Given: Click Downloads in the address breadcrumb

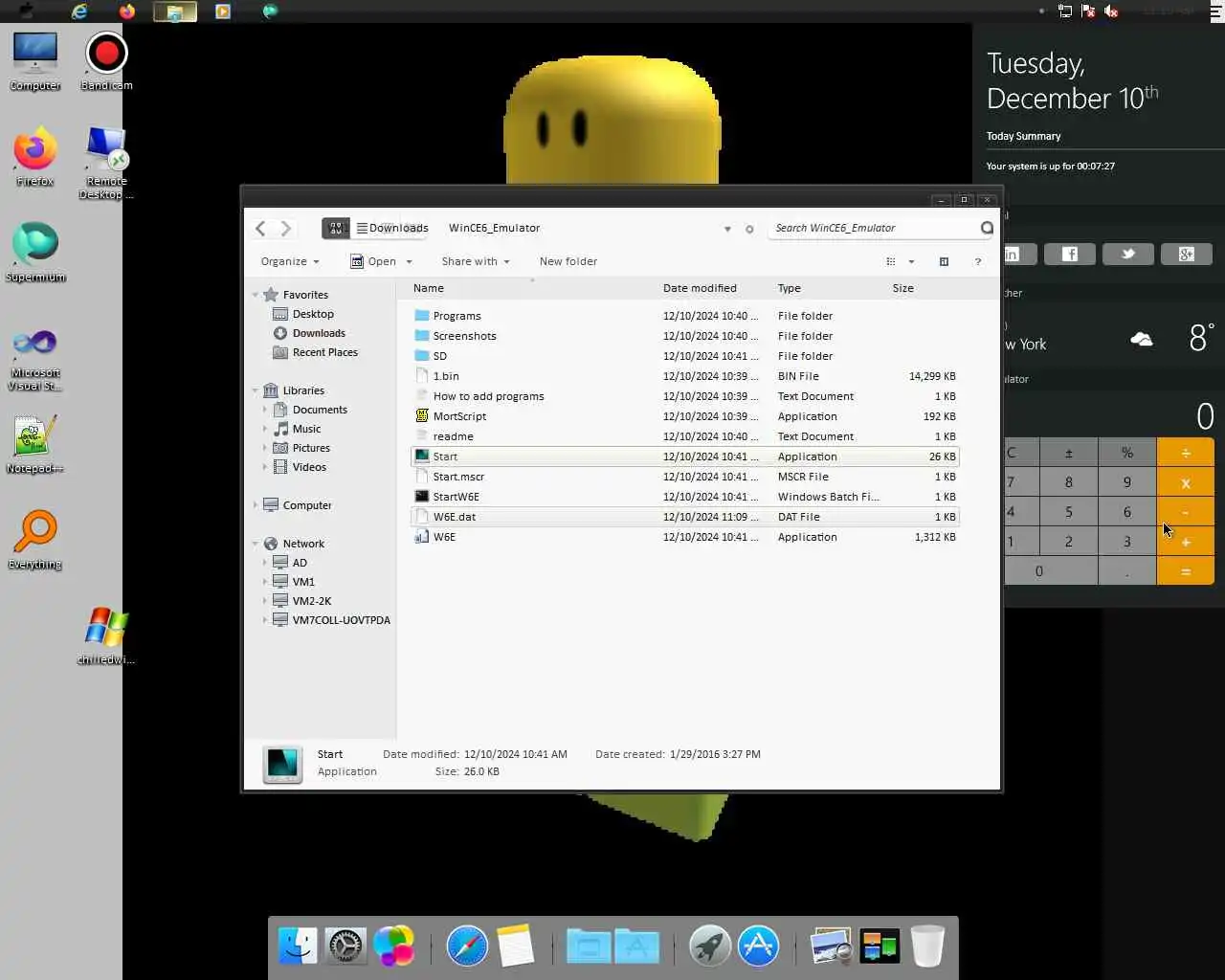Looking at the screenshot, I should click(399, 228).
